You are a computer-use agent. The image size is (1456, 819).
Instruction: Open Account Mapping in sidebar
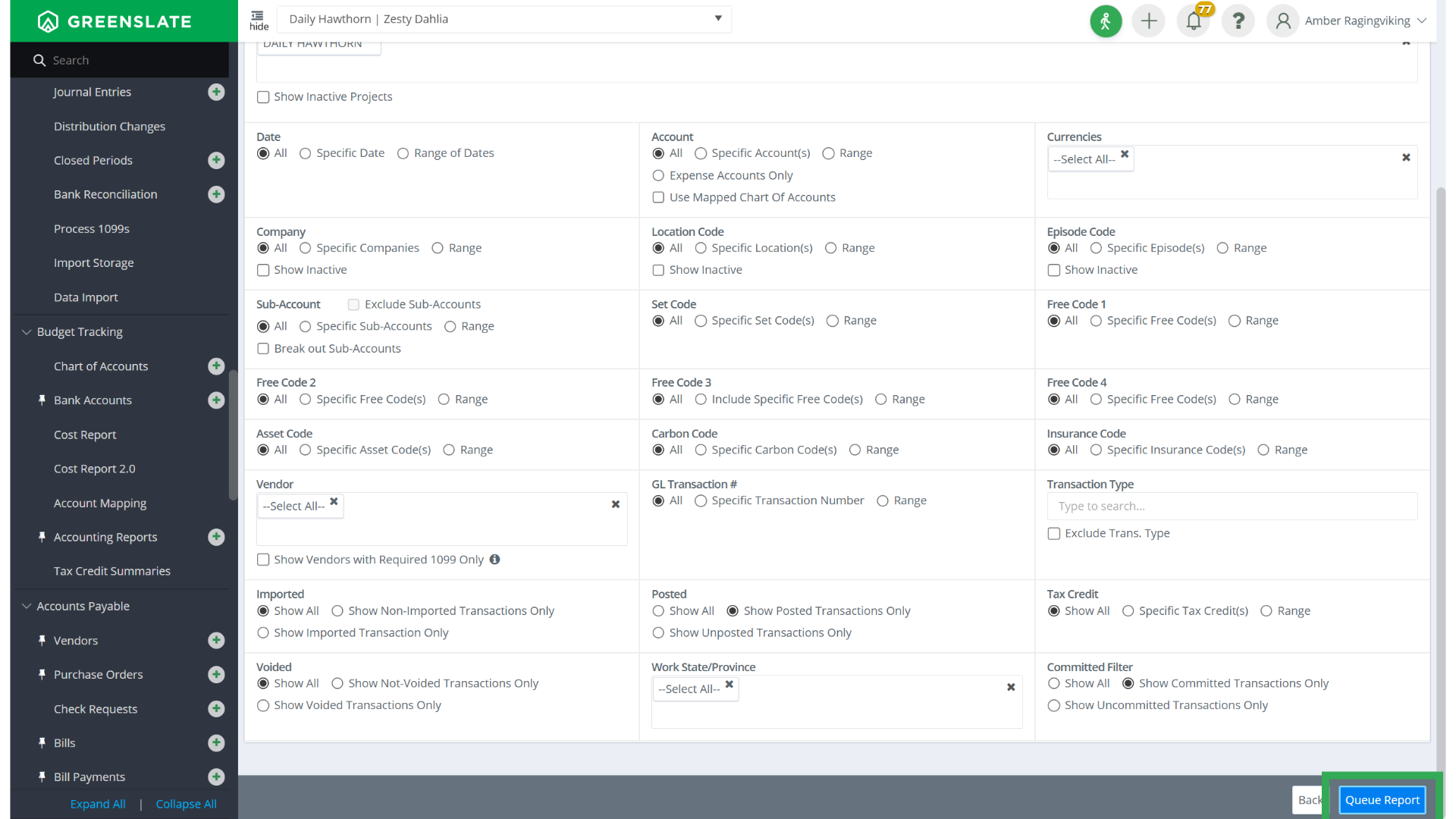(x=100, y=504)
